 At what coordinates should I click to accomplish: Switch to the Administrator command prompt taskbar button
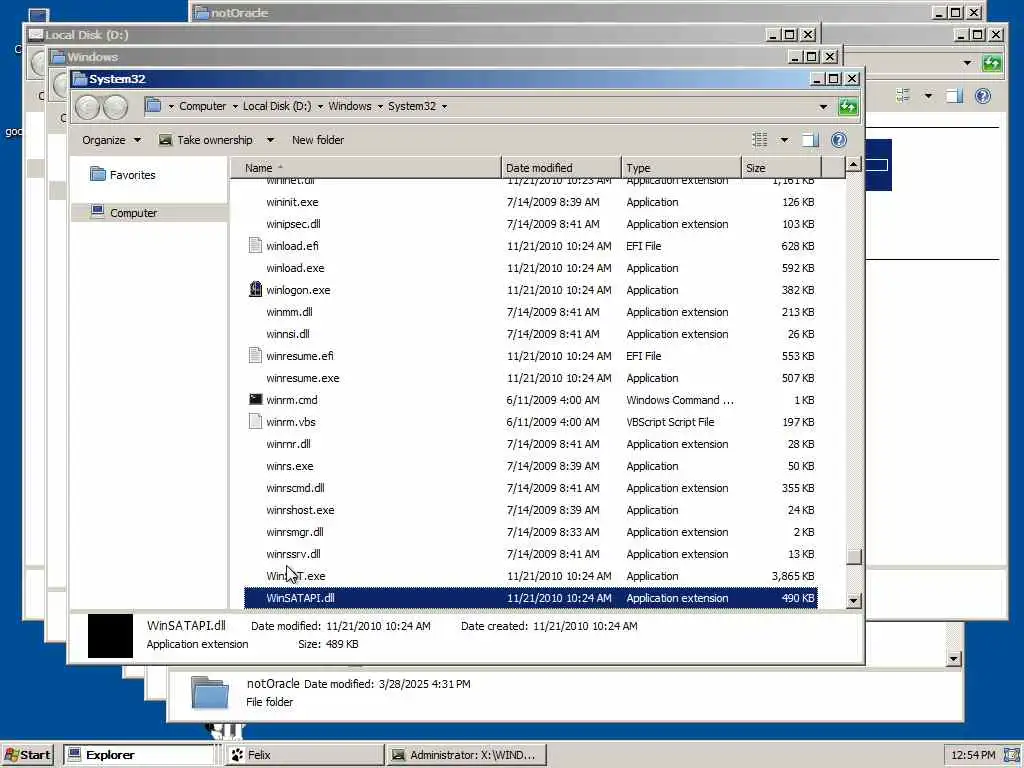click(x=464, y=755)
